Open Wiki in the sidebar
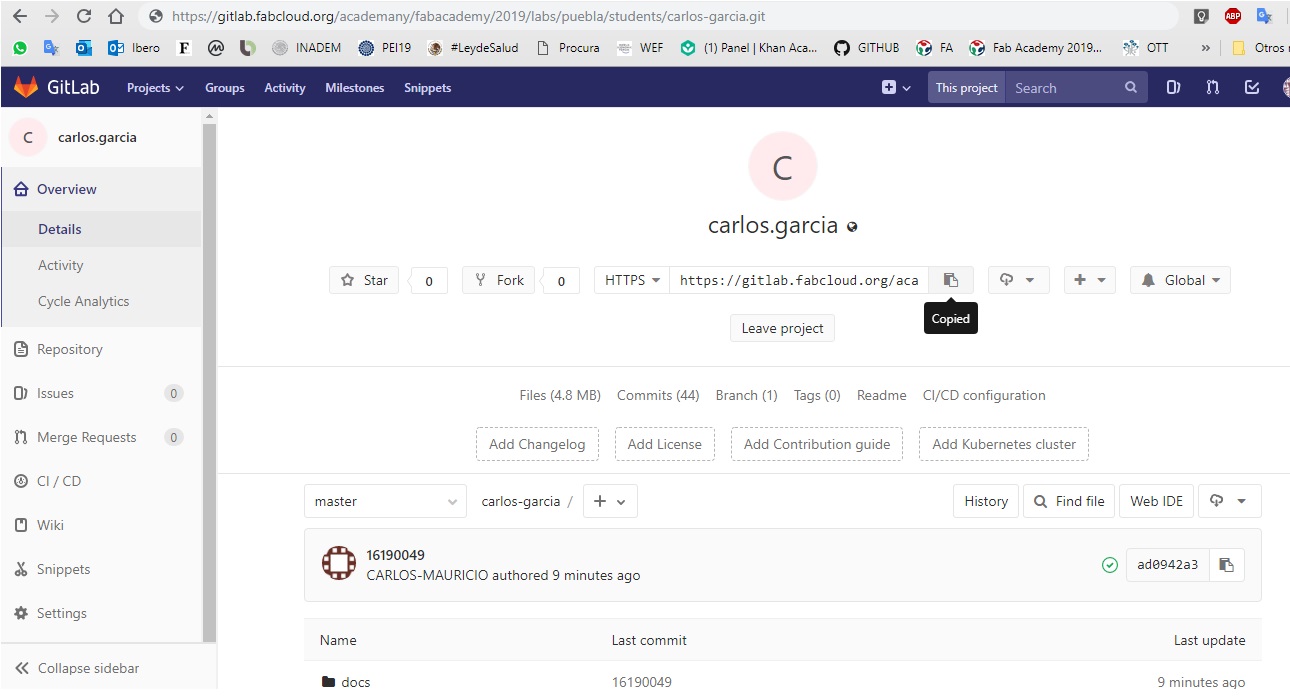The height and width of the screenshot is (700, 1290). click(101, 525)
